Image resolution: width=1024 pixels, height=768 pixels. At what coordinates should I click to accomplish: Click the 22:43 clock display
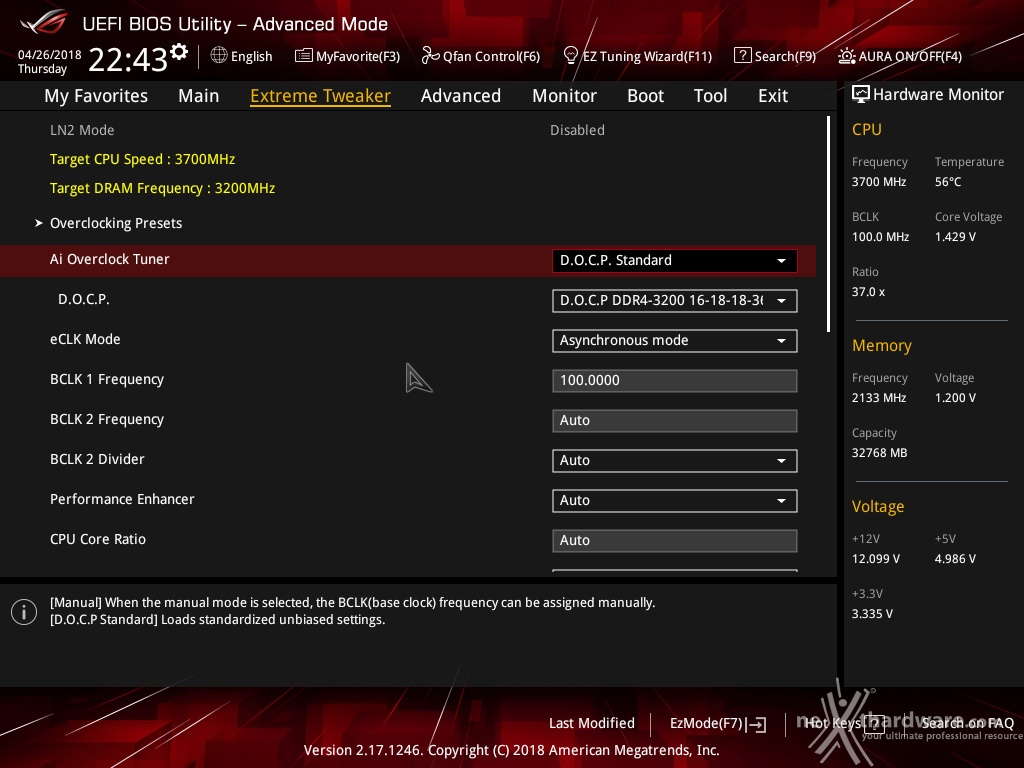tap(128, 59)
